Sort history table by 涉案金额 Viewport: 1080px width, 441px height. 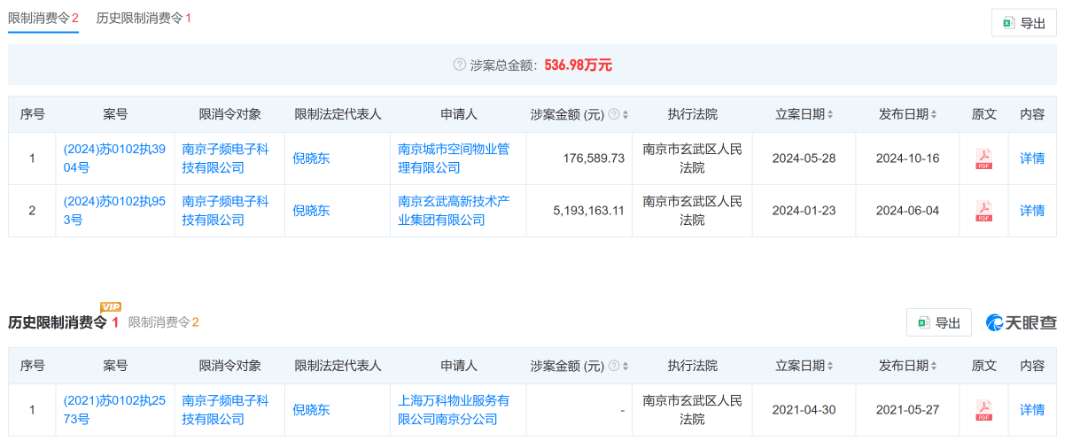pyautogui.click(x=625, y=366)
